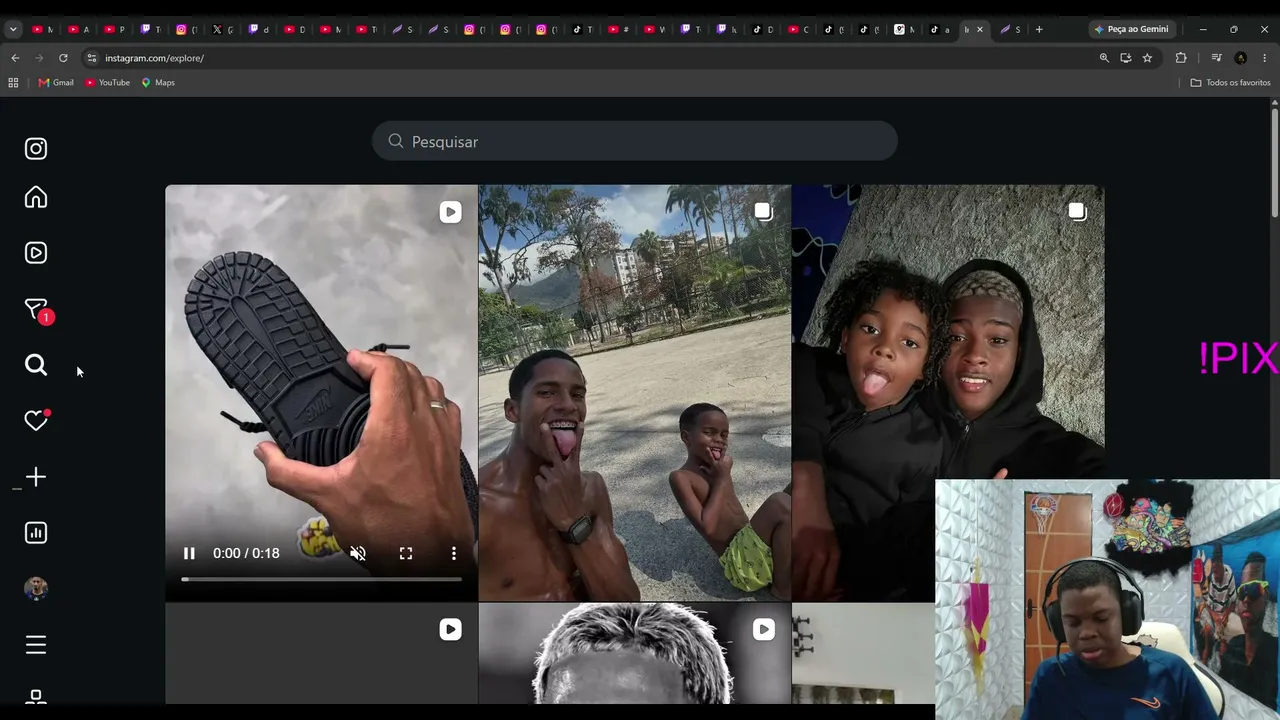Open the Notifications heart icon

click(36, 421)
